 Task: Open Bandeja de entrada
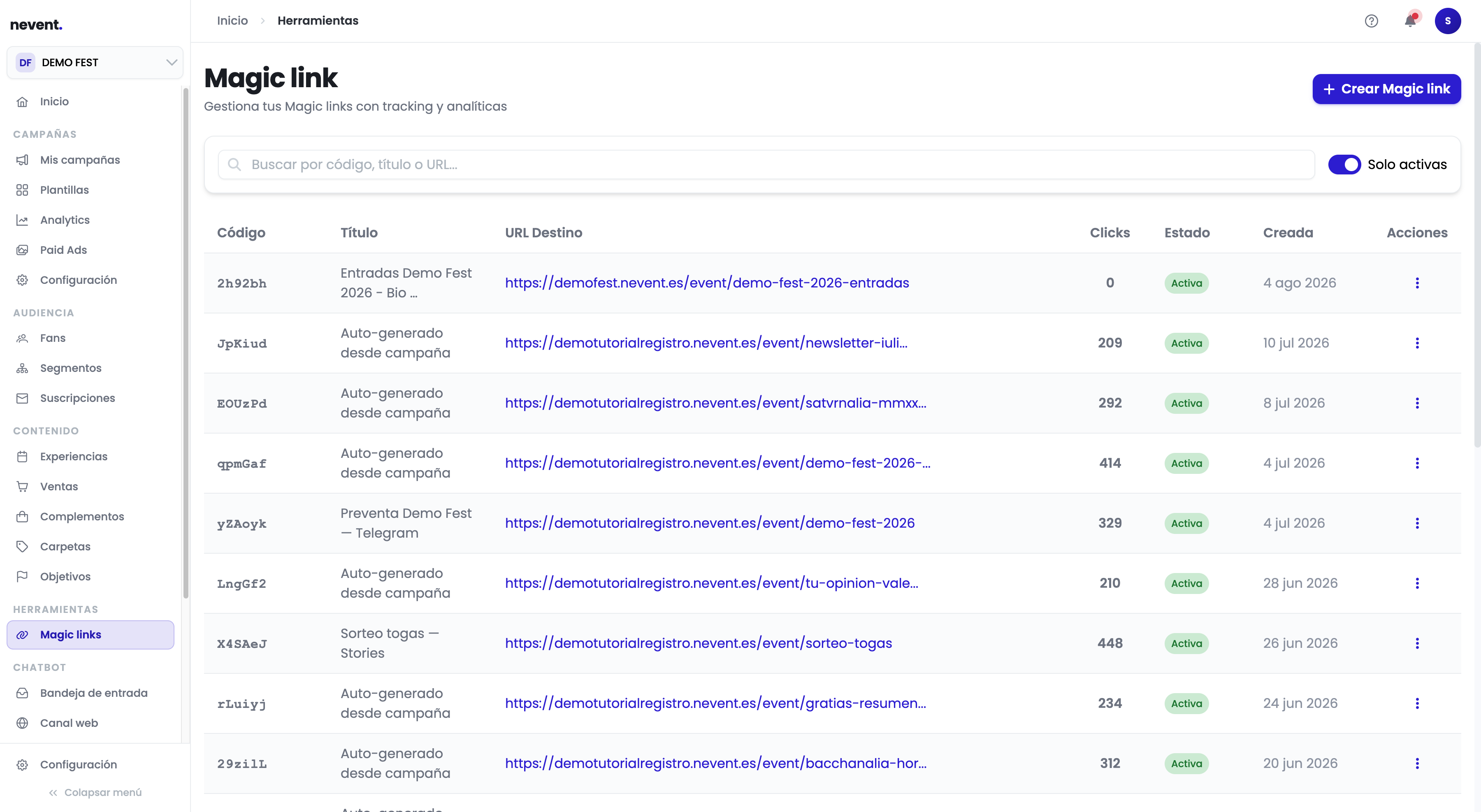click(x=90, y=693)
